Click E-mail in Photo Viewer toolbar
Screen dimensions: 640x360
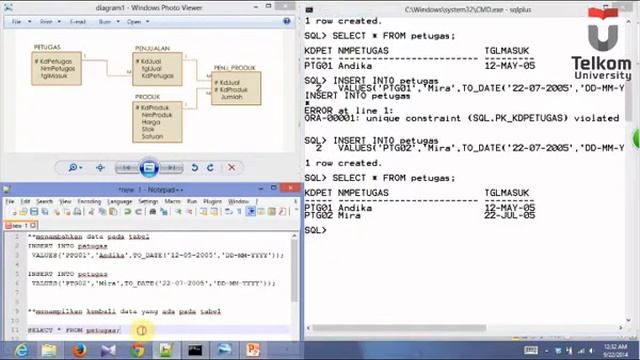coord(78,22)
